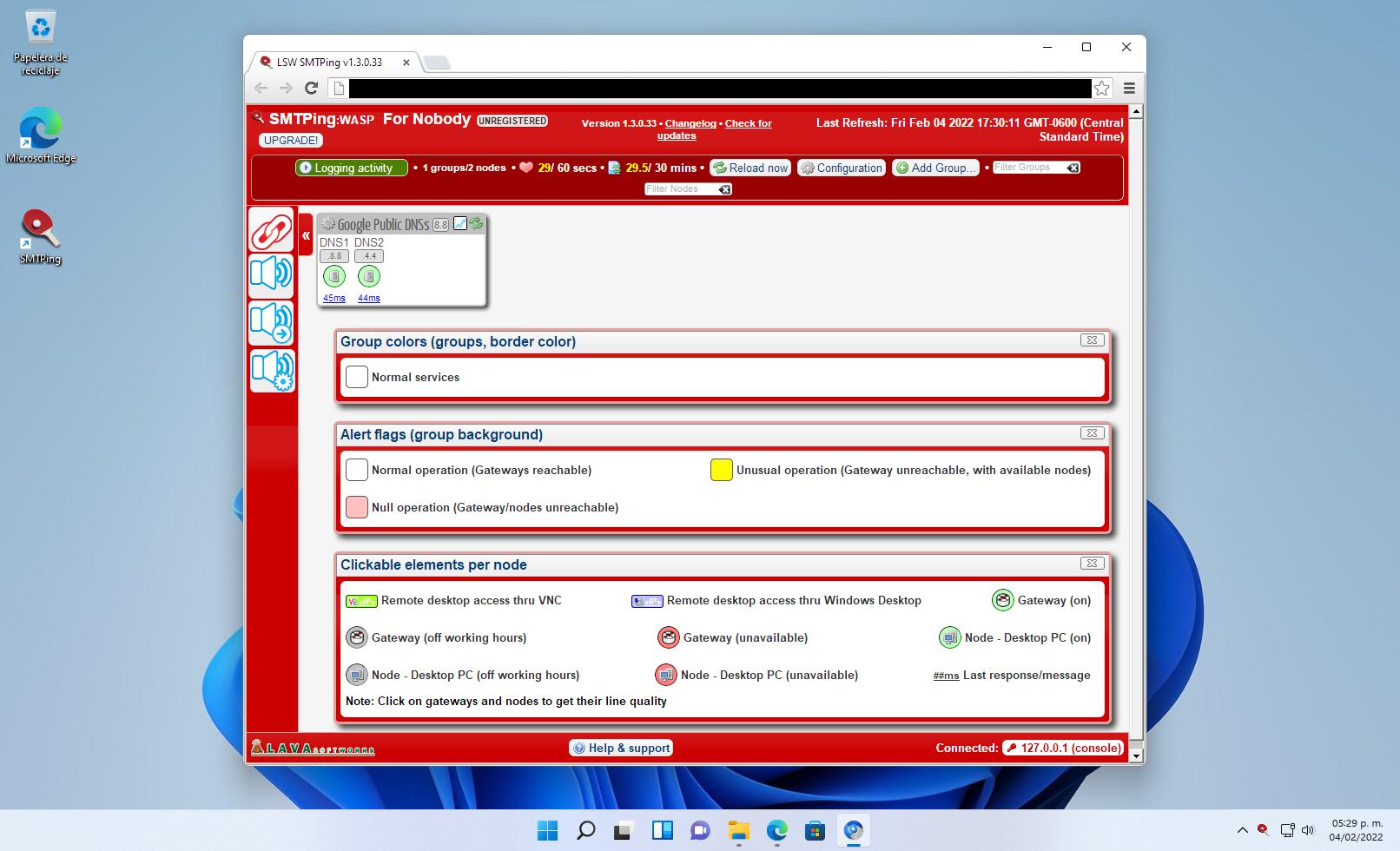The height and width of the screenshot is (851, 1400).
Task: Show the Google Public DNSs graph icon
Action: coord(460,223)
